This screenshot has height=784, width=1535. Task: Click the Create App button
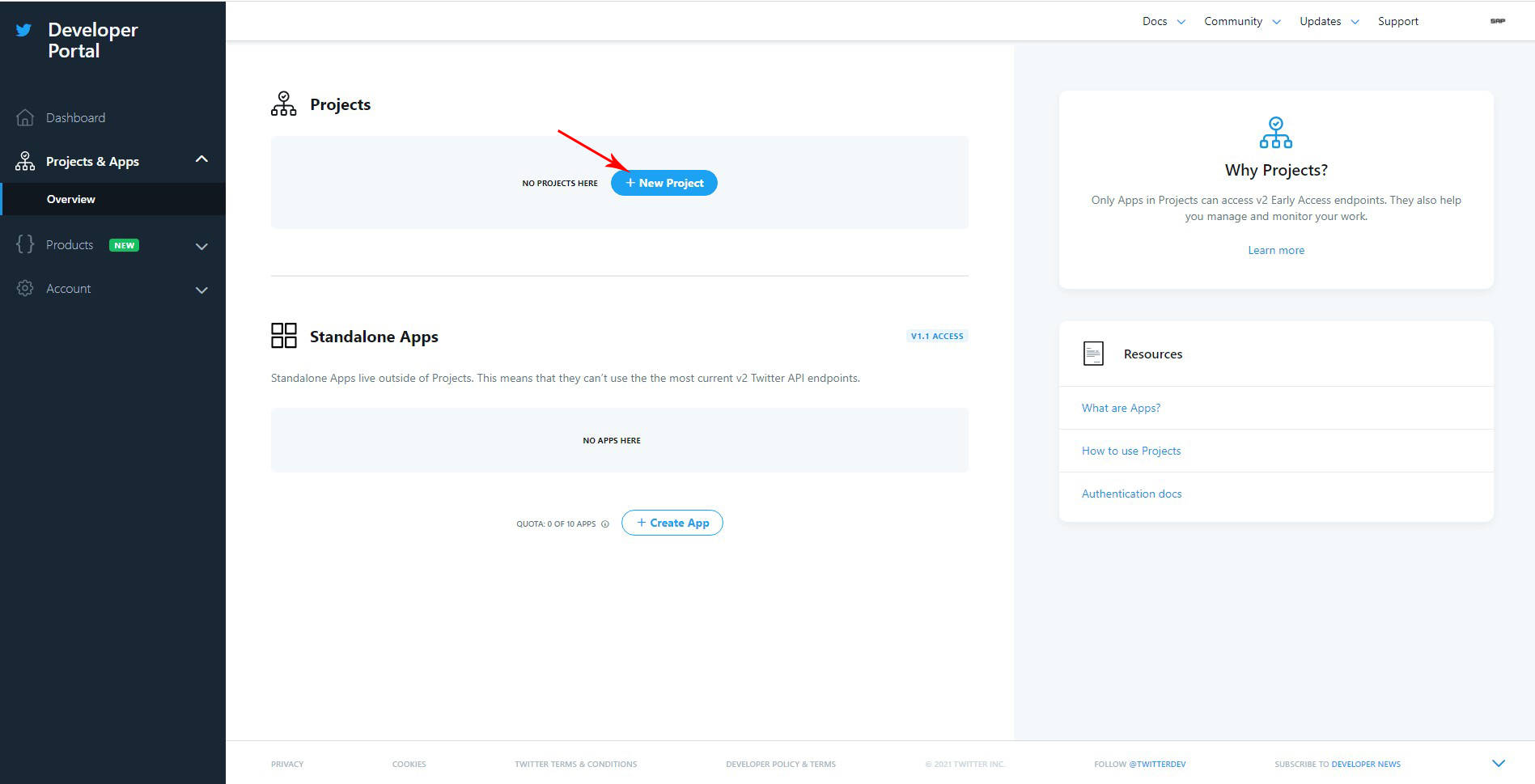pos(672,523)
